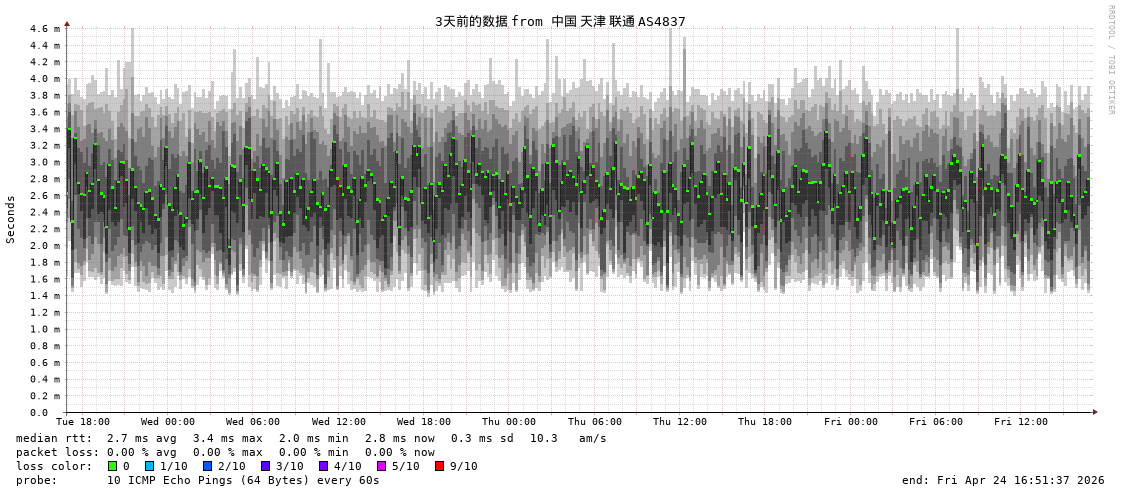Image resolution: width=1121 pixels, height=494 pixels.
Task: Click the probe ICMP Echo Pings description
Action: click(x=198, y=480)
